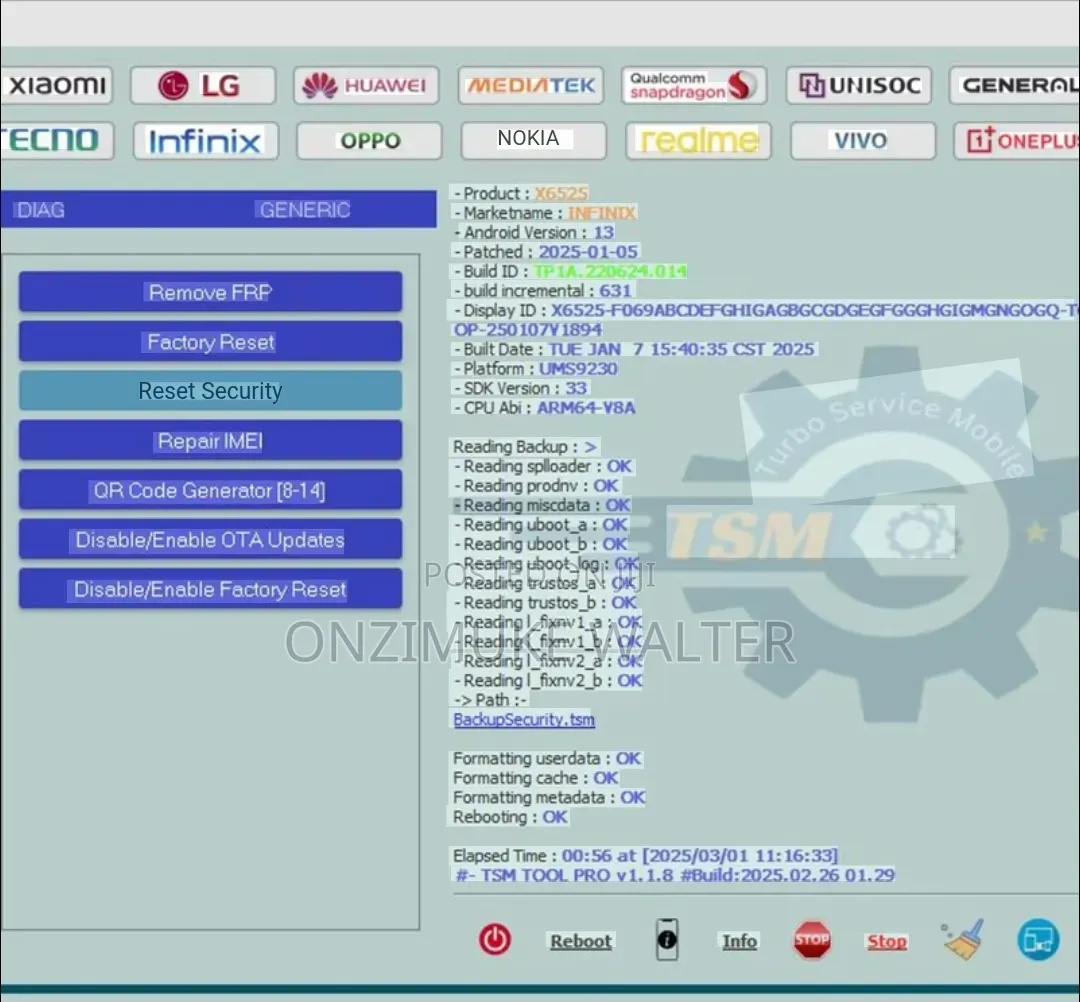Select the Reading prodnv OK line
1080x1002 pixels.
(x=536, y=486)
